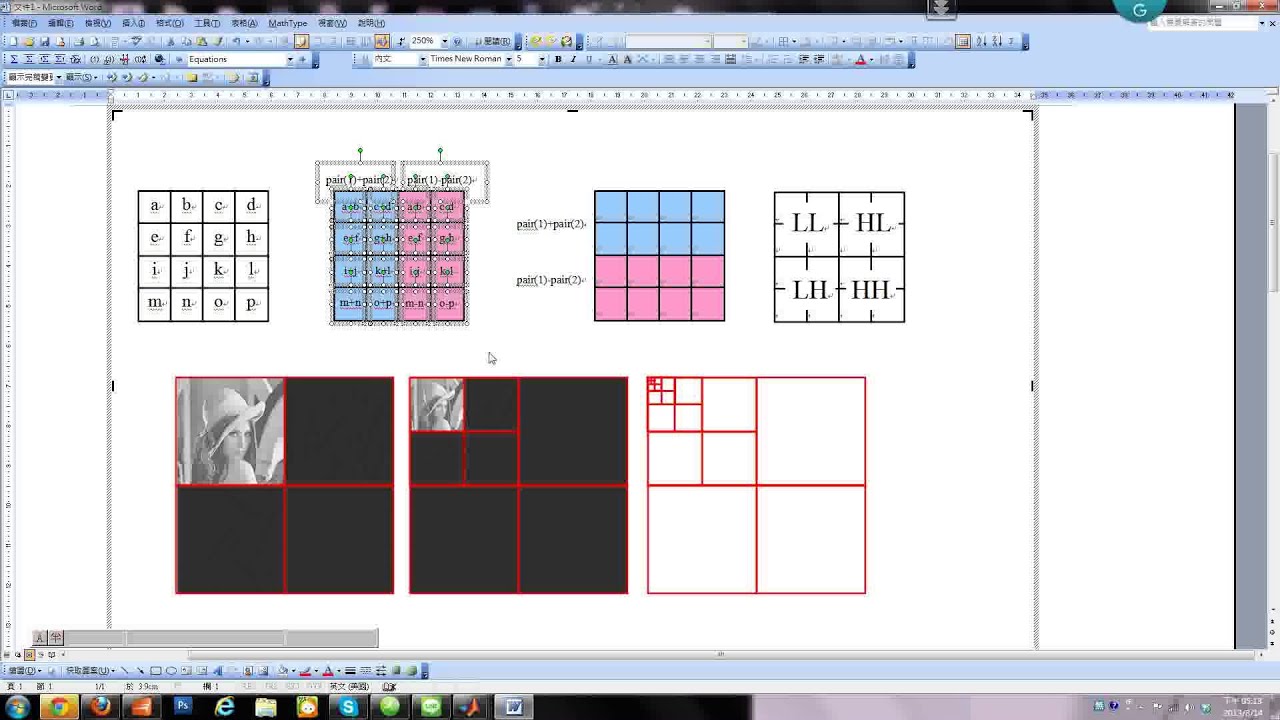Open the 說明(H) help menu
Screen dimensions: 1280x720
click(x=371, y=23)
